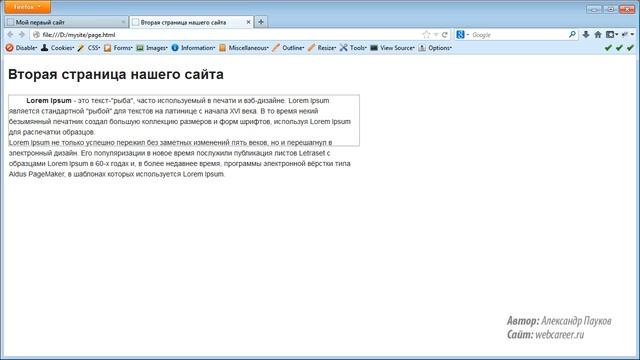The image size is (640, 360).
Task: Switch to the 'Мой первый сайт' tab
Action: tap(66, 22)
